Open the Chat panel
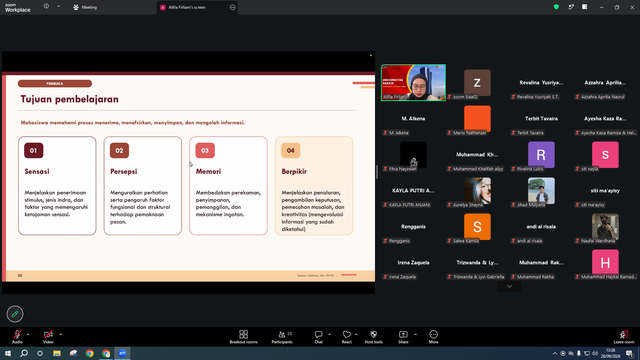Viewport: 640px width, 360px height. tap(318, 337)
